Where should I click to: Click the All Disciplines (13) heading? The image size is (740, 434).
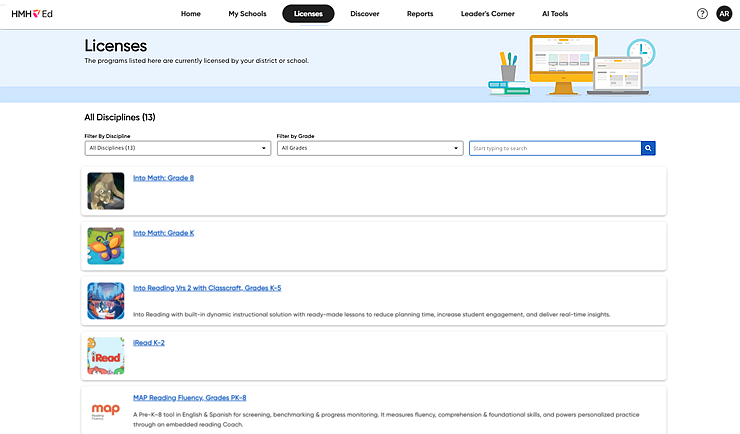[120, 117]
